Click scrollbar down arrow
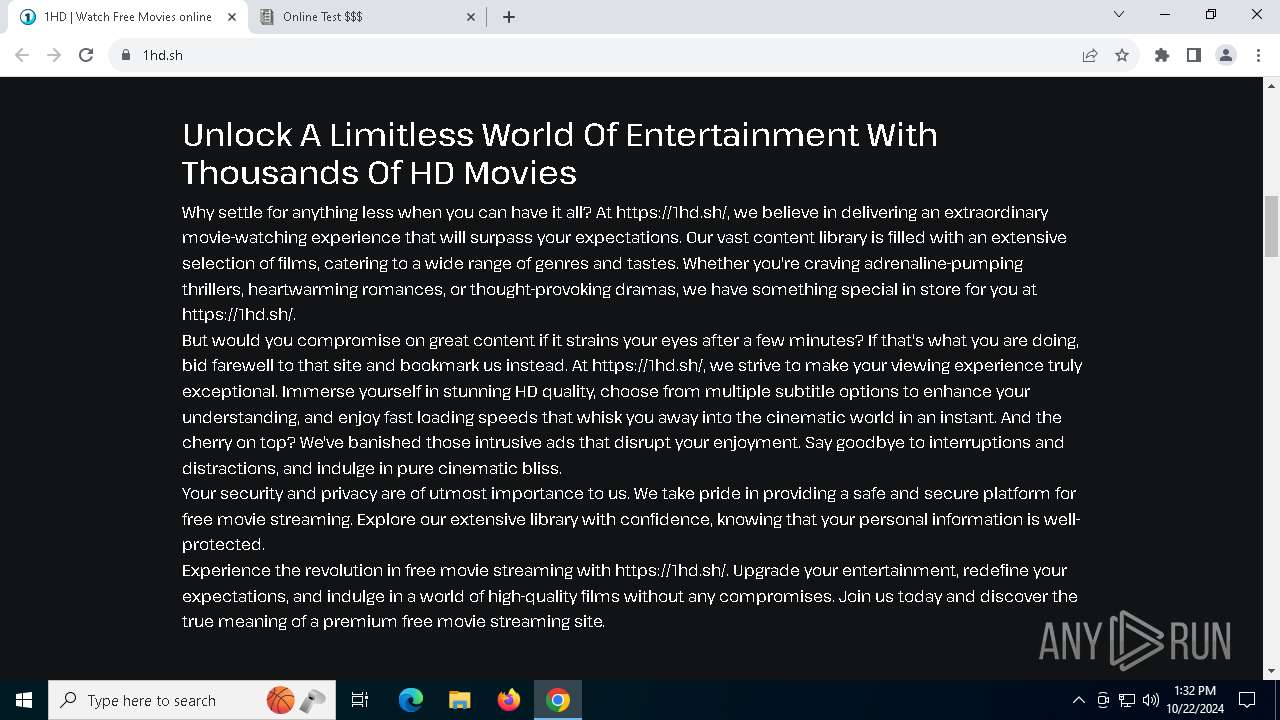Screen dimensions: 1280x720 1272,671
